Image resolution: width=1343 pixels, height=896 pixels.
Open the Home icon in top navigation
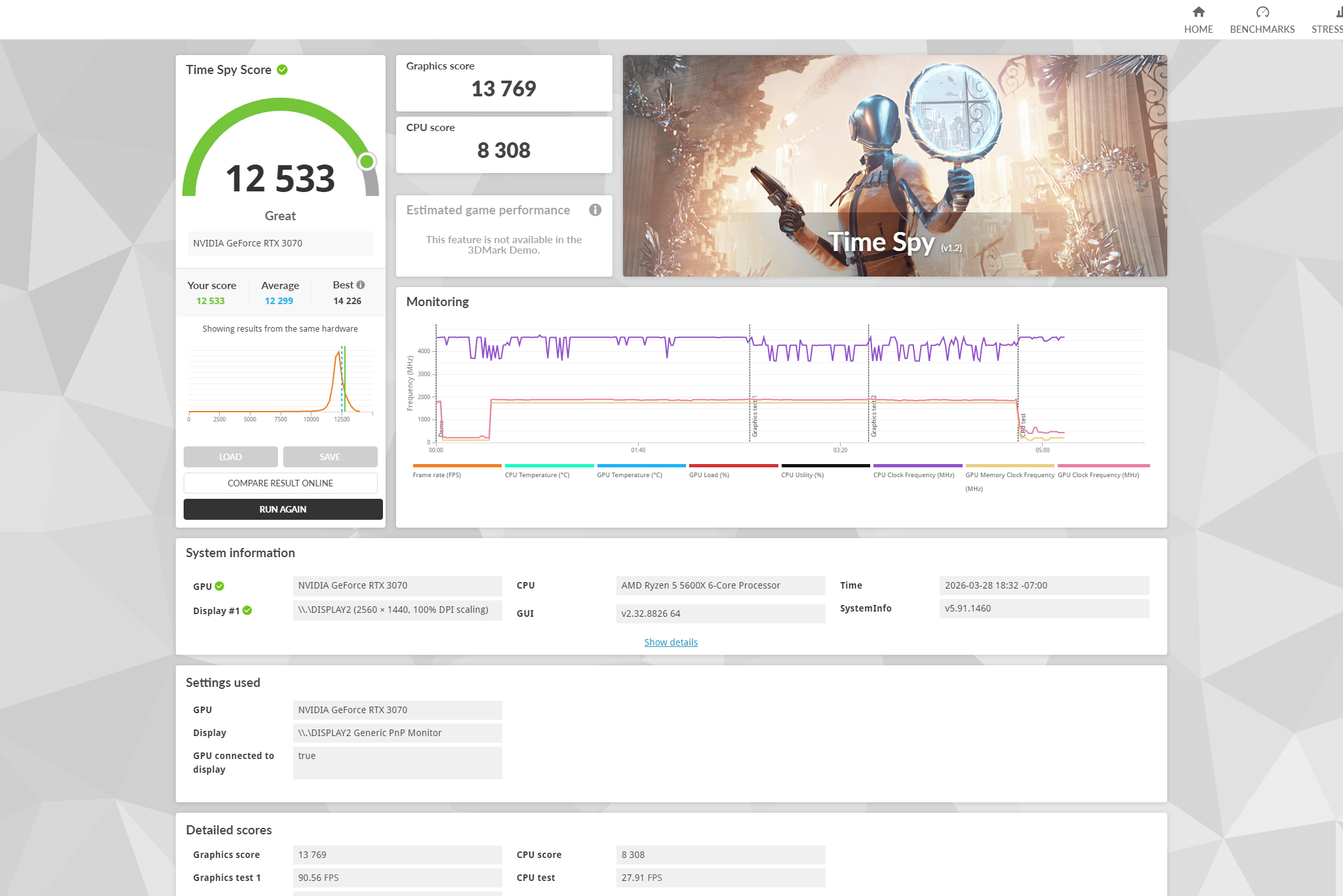tap(1198, 12)
